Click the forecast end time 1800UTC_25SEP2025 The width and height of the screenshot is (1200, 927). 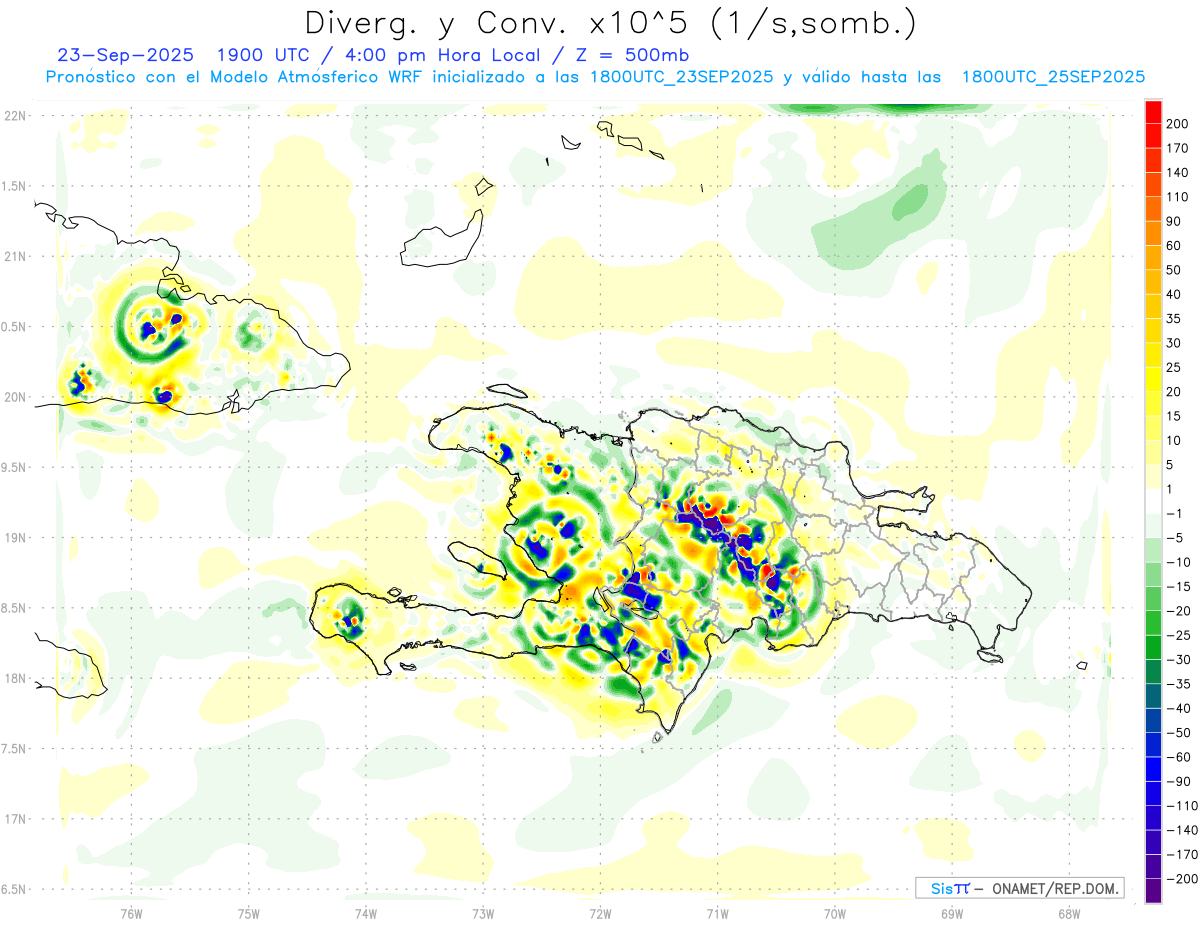(1052, 77)
